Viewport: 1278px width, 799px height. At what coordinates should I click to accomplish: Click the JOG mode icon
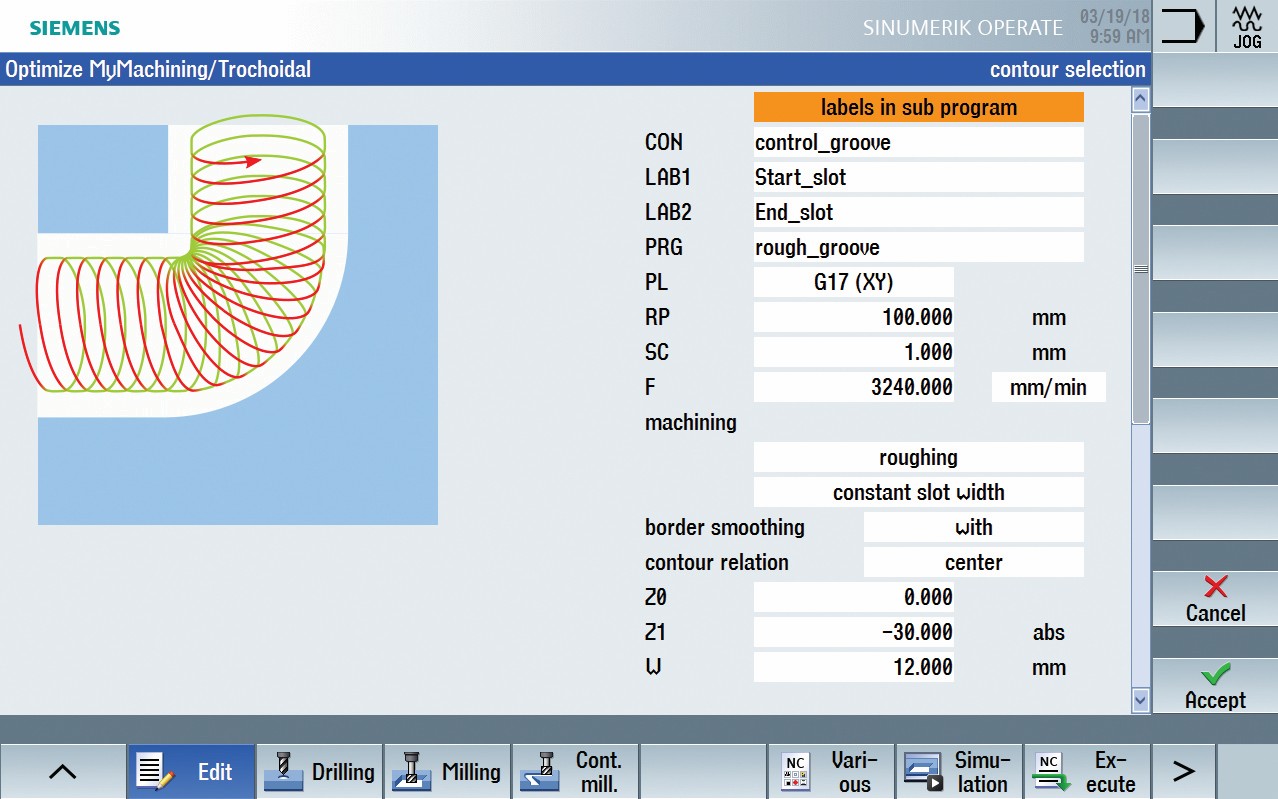(1246, 26)
